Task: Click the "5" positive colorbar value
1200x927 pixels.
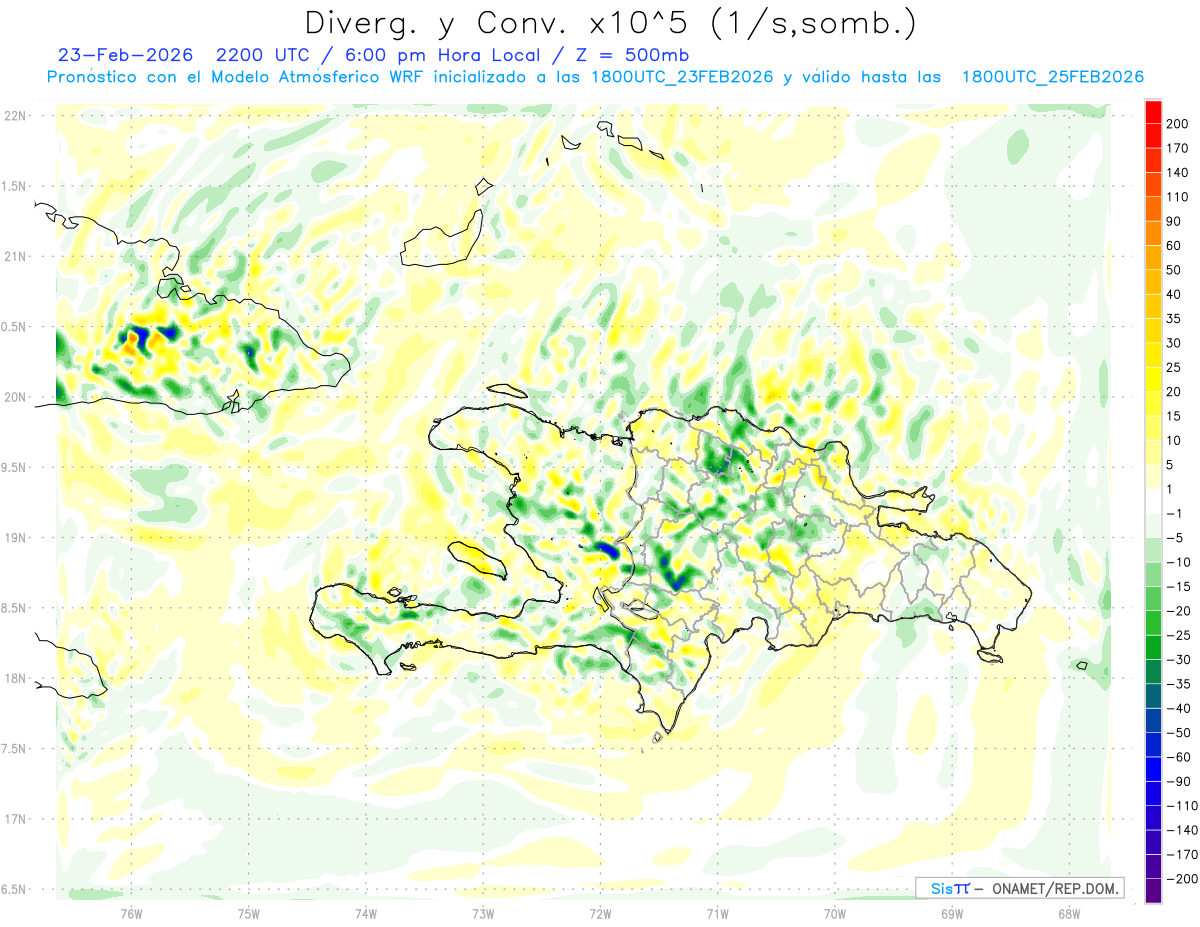Action: (1170, 465)
